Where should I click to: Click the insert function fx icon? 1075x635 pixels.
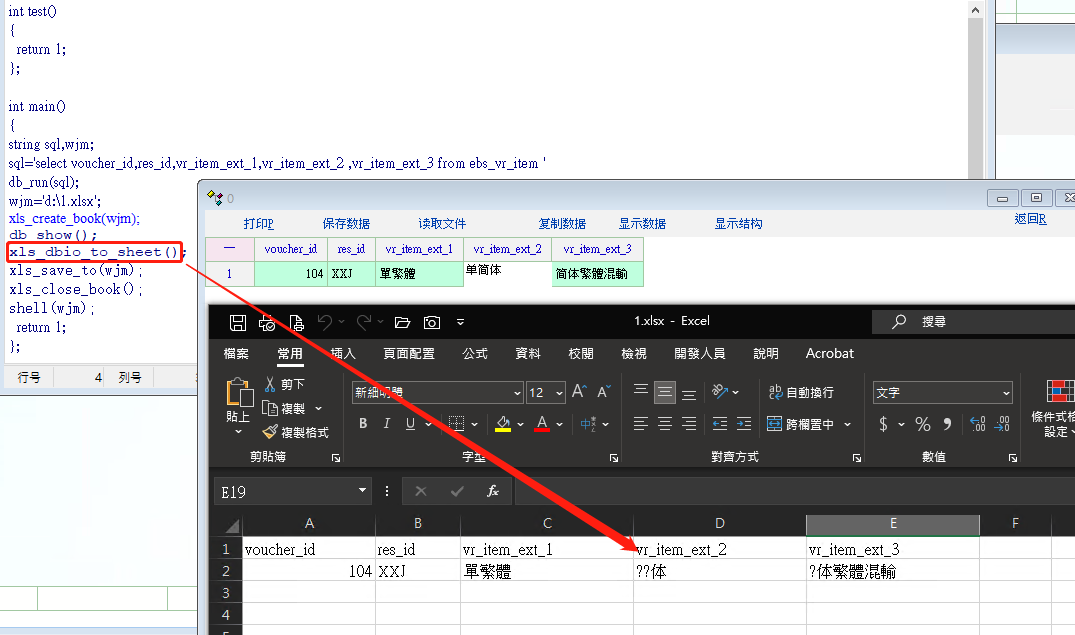coord(492,491)
